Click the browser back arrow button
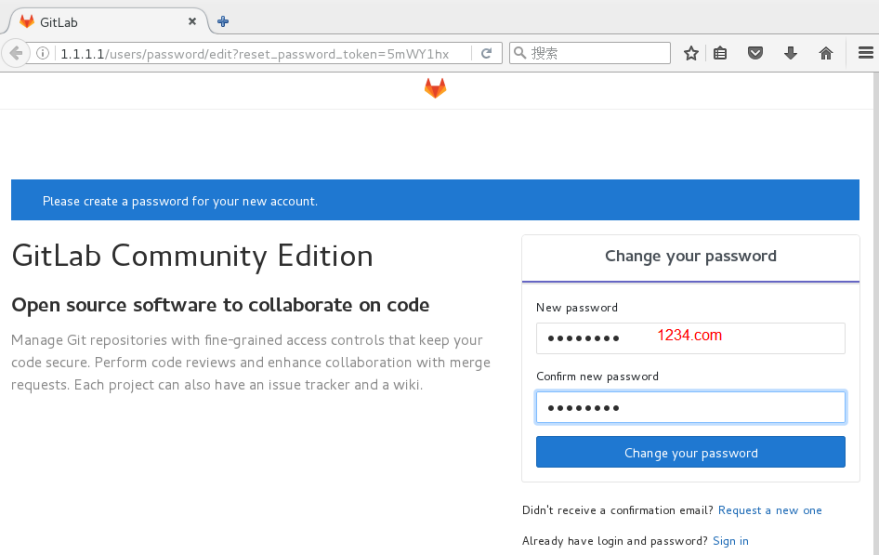 click(16, 53)
